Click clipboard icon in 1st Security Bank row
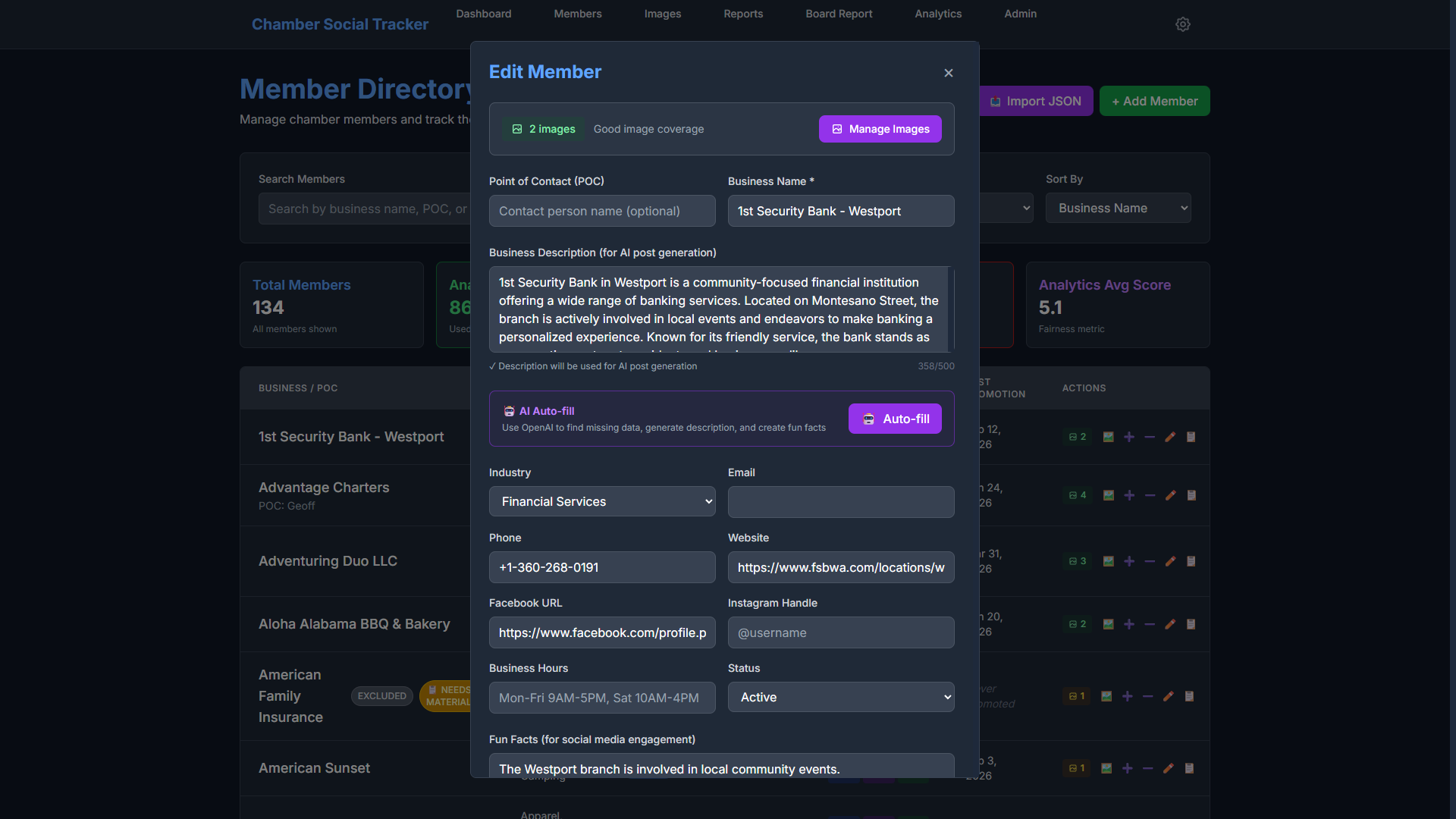 pos(1191,437)
